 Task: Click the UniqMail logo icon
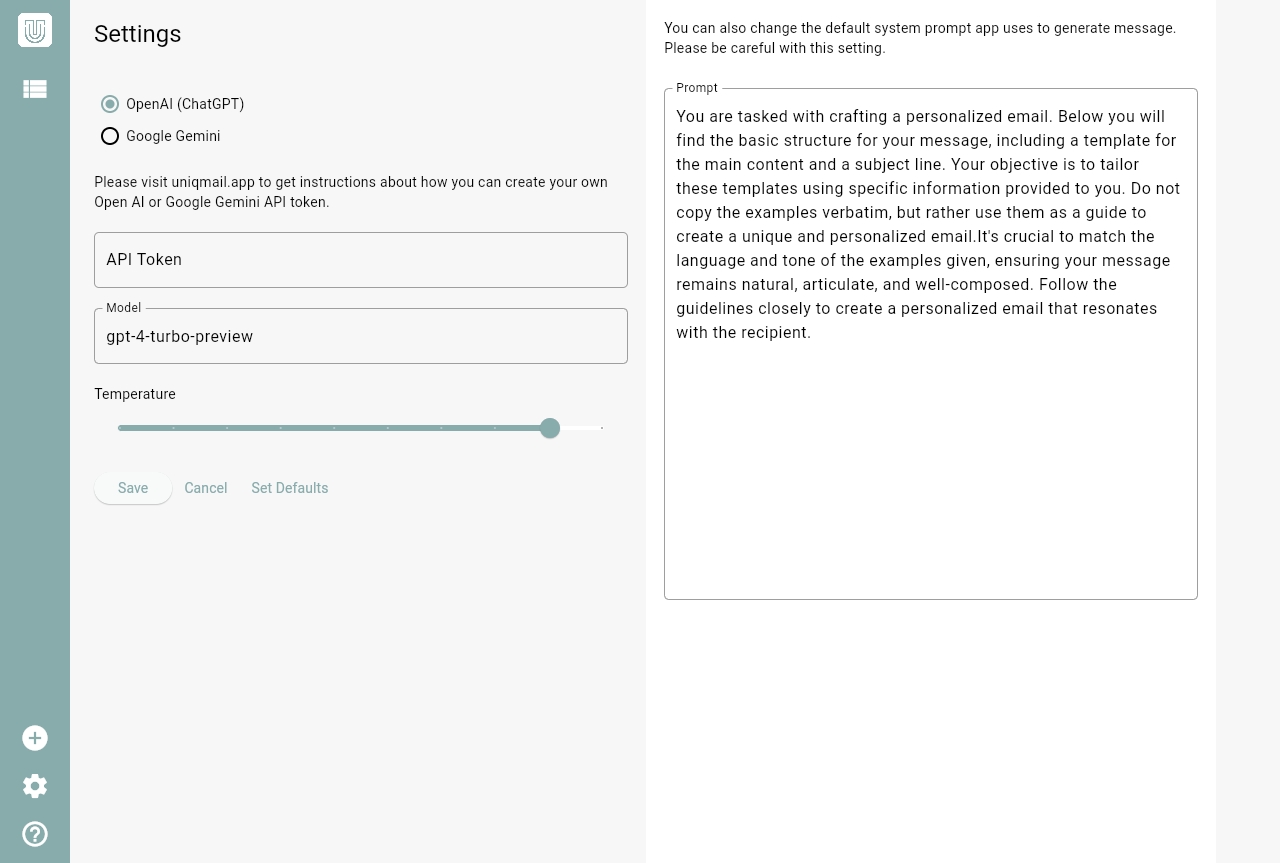click(35, 30)
